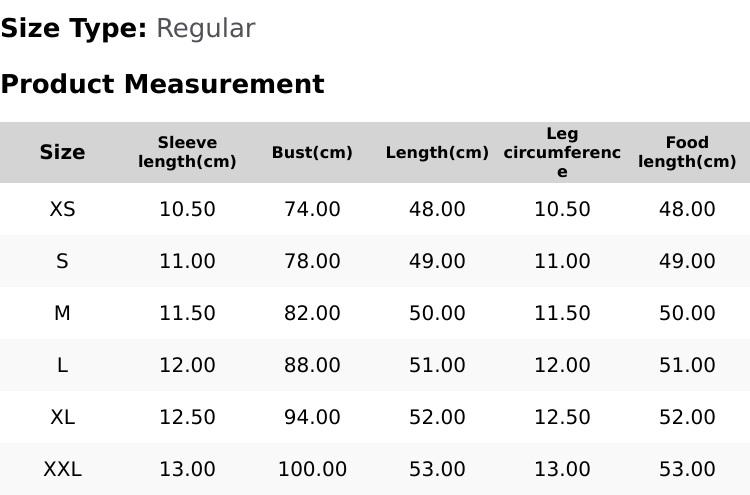
Task: Click the Product Measurement heading
Action: coord(163,84)
